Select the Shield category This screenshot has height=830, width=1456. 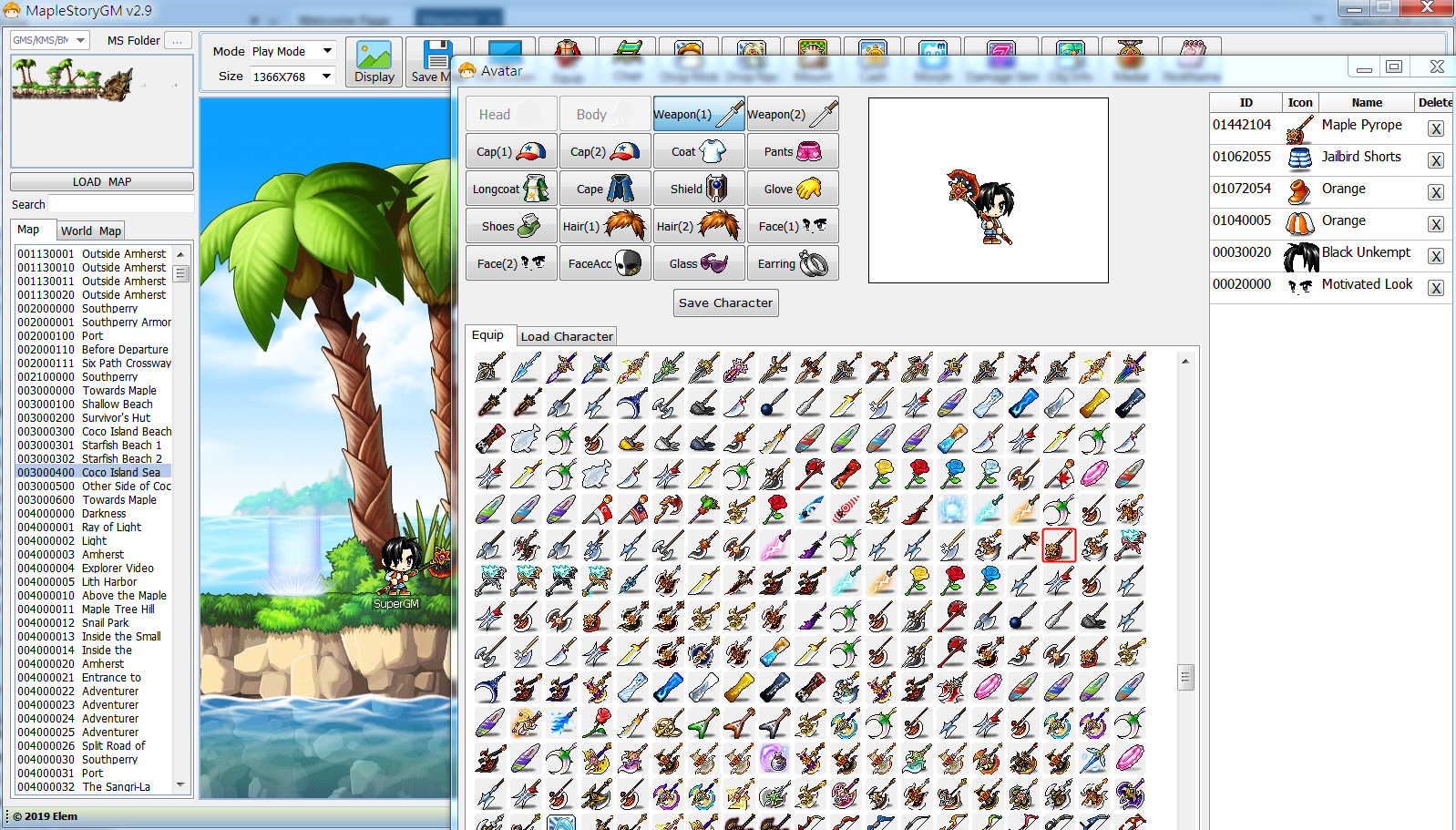point(699,189)
